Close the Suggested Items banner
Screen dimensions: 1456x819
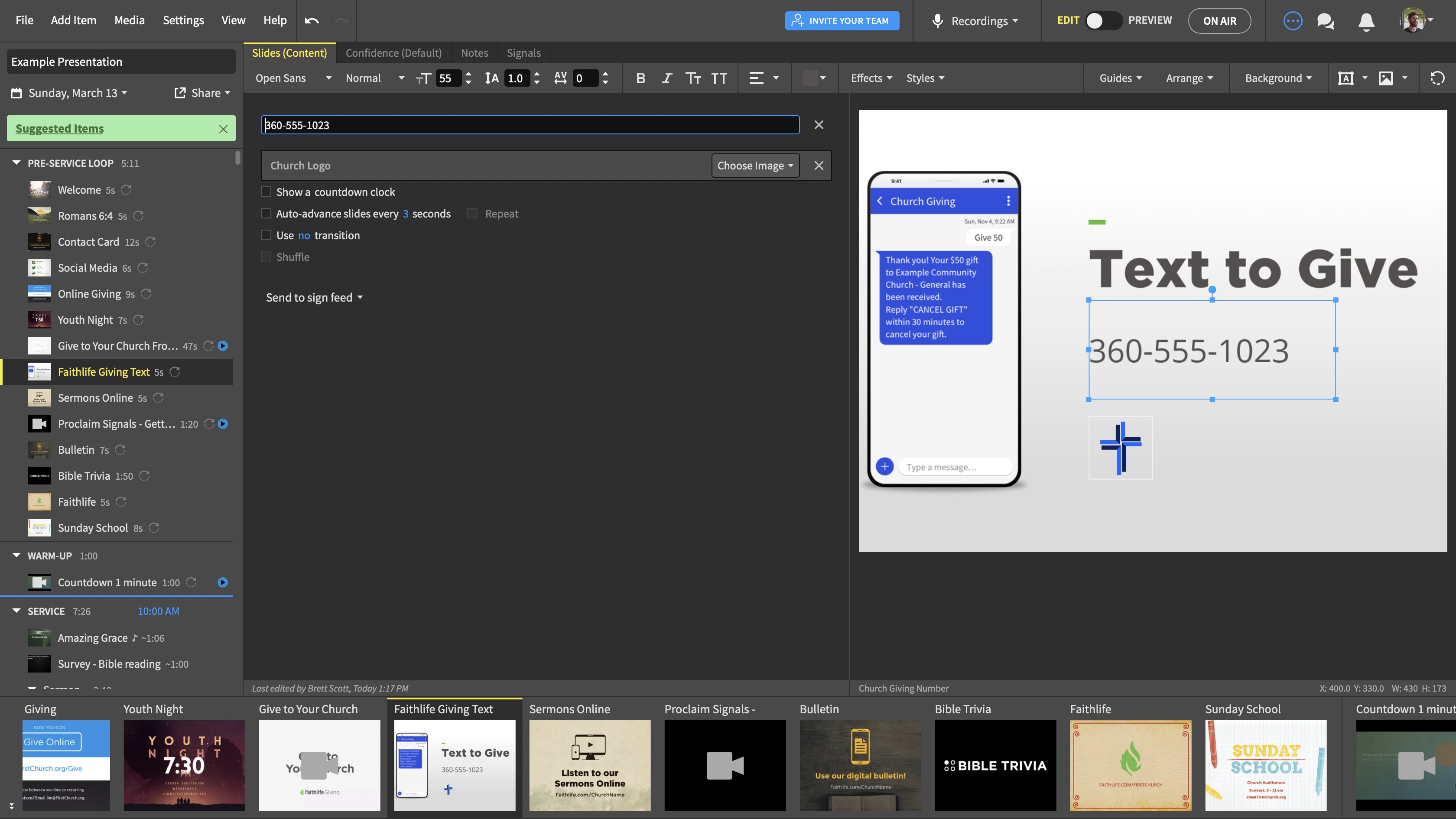tap(223, 129)
